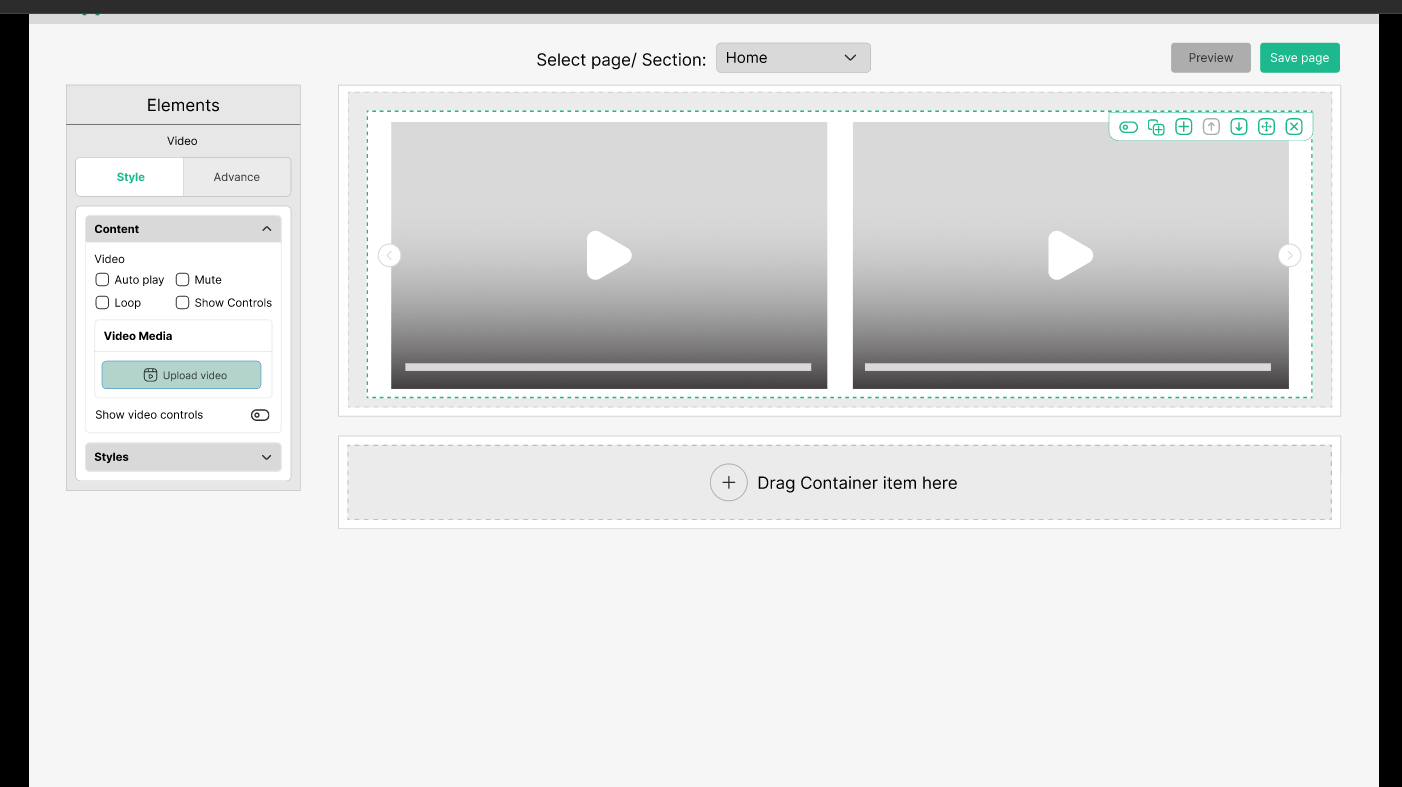Image resolution: width=1402 pixels, height=787 pixels.
Task: Click the Upload video button
Action: click(x=181, y=375)
